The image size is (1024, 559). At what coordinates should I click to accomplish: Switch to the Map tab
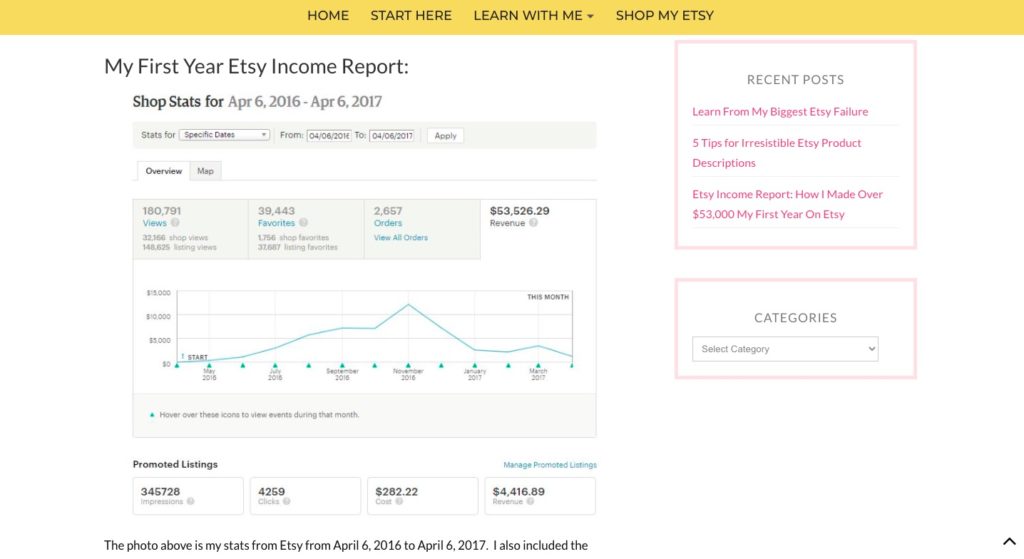tap(205, 171)
